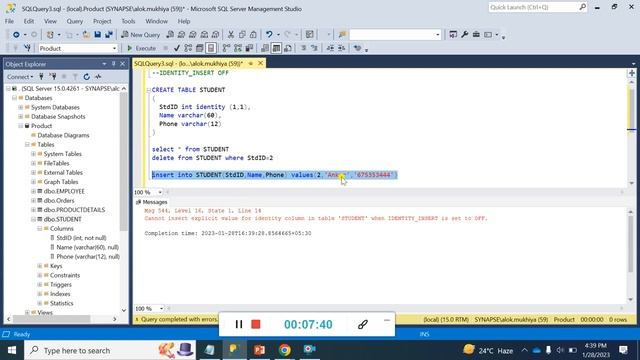Open the Connect dropdown in Object Explorer
The height and width of the screenshot is (360, 640).
coord(20,77)
